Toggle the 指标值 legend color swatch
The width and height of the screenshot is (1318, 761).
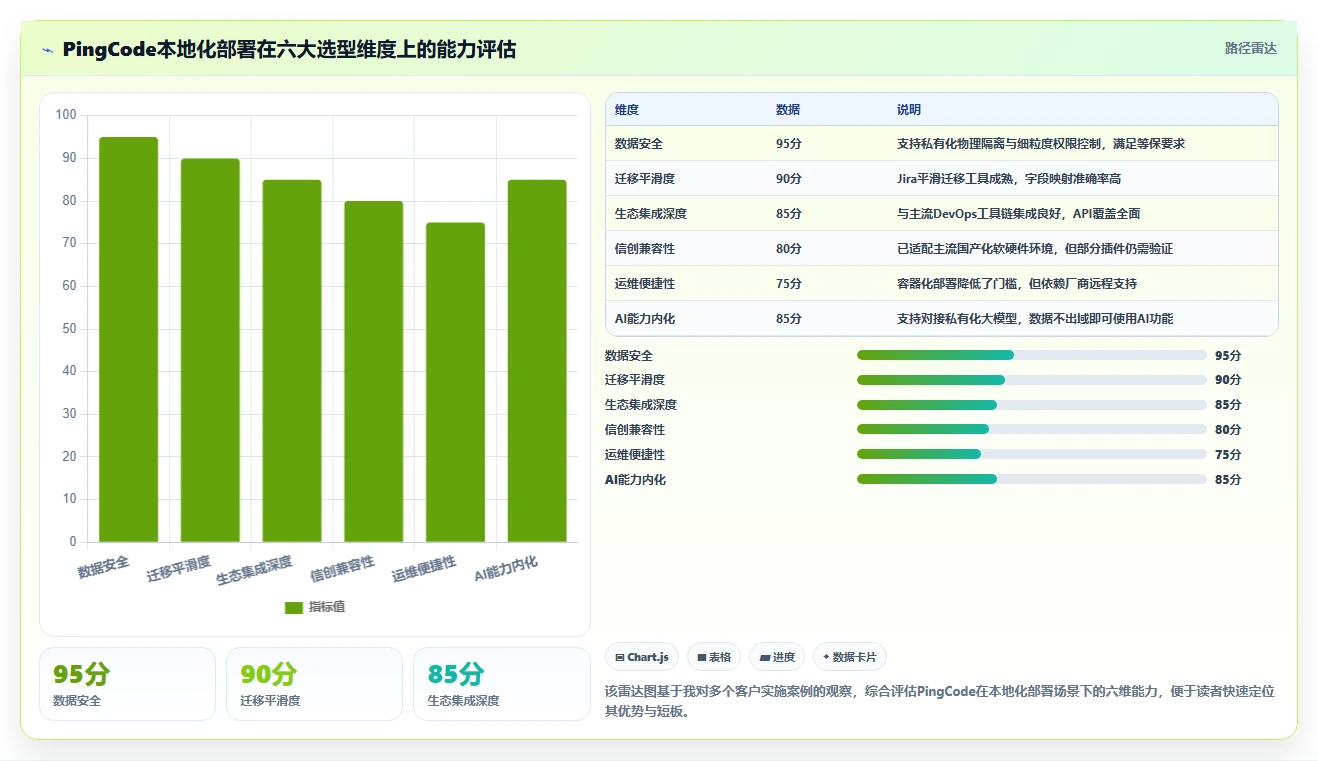click(x=294, y=607)
